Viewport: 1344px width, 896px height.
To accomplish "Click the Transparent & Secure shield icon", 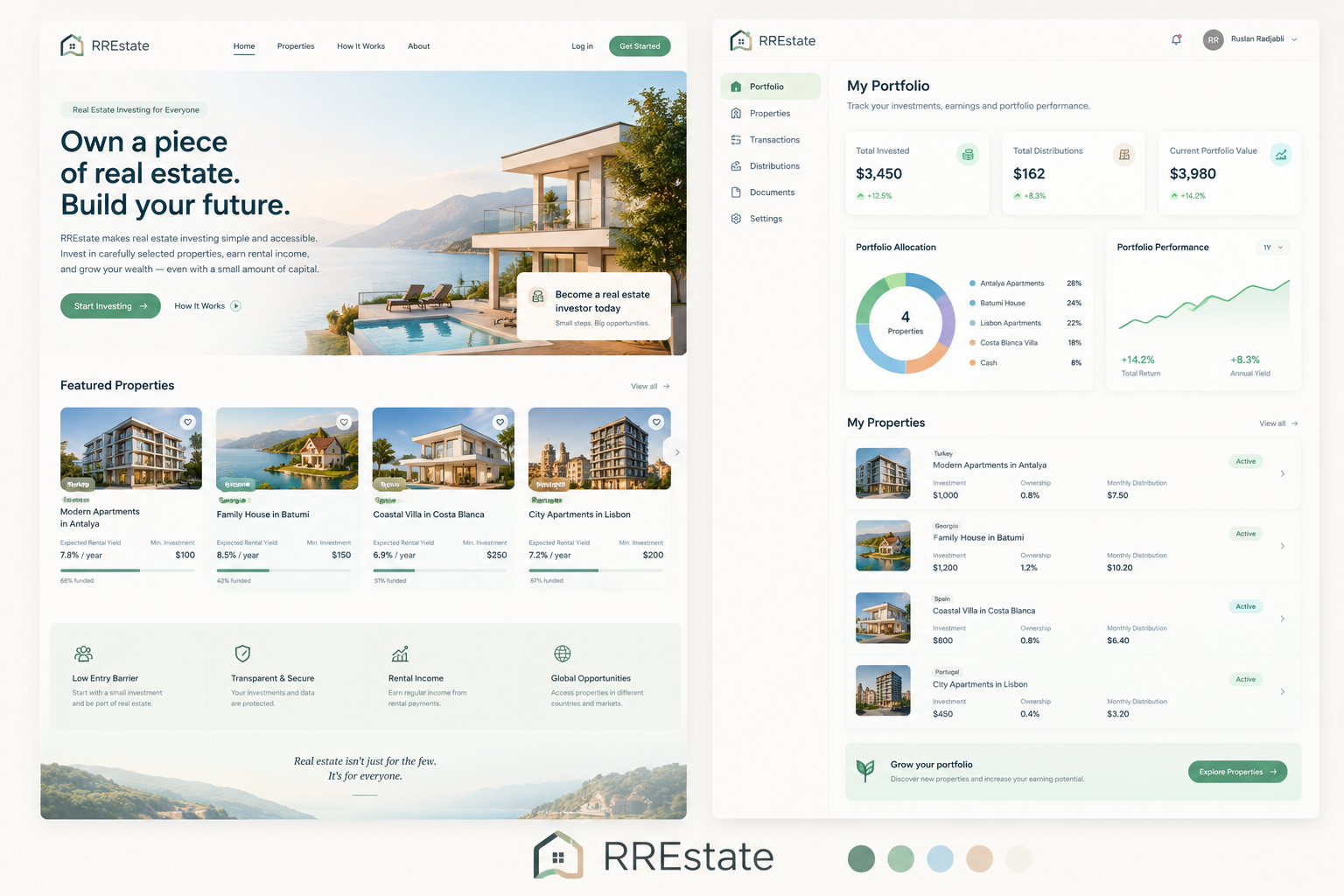I will [243, 654].
